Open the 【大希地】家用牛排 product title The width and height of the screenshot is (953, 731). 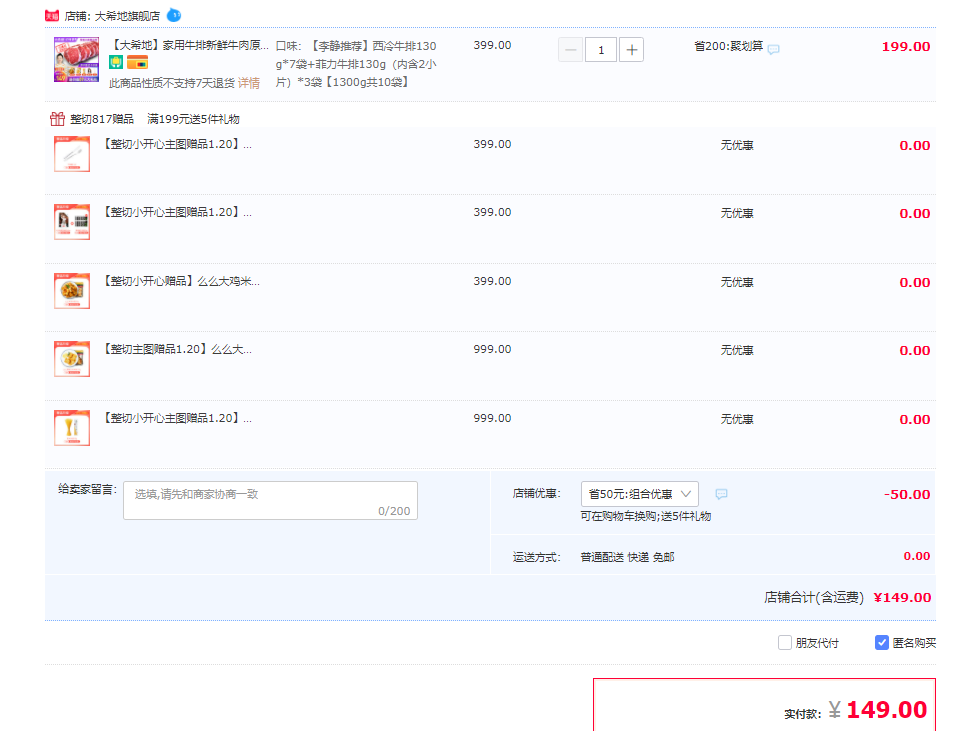[x=189, y=46]
